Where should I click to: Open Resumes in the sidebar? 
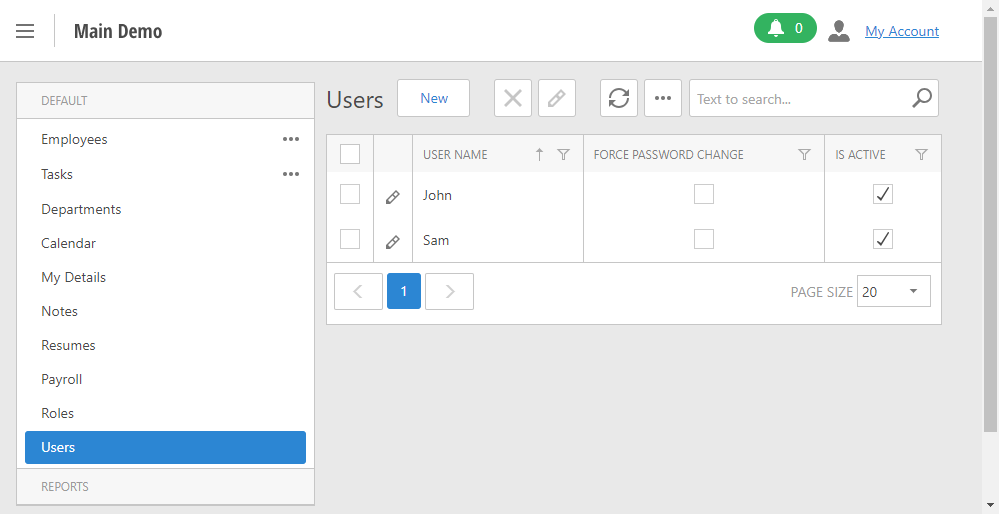tap(68, 345)
